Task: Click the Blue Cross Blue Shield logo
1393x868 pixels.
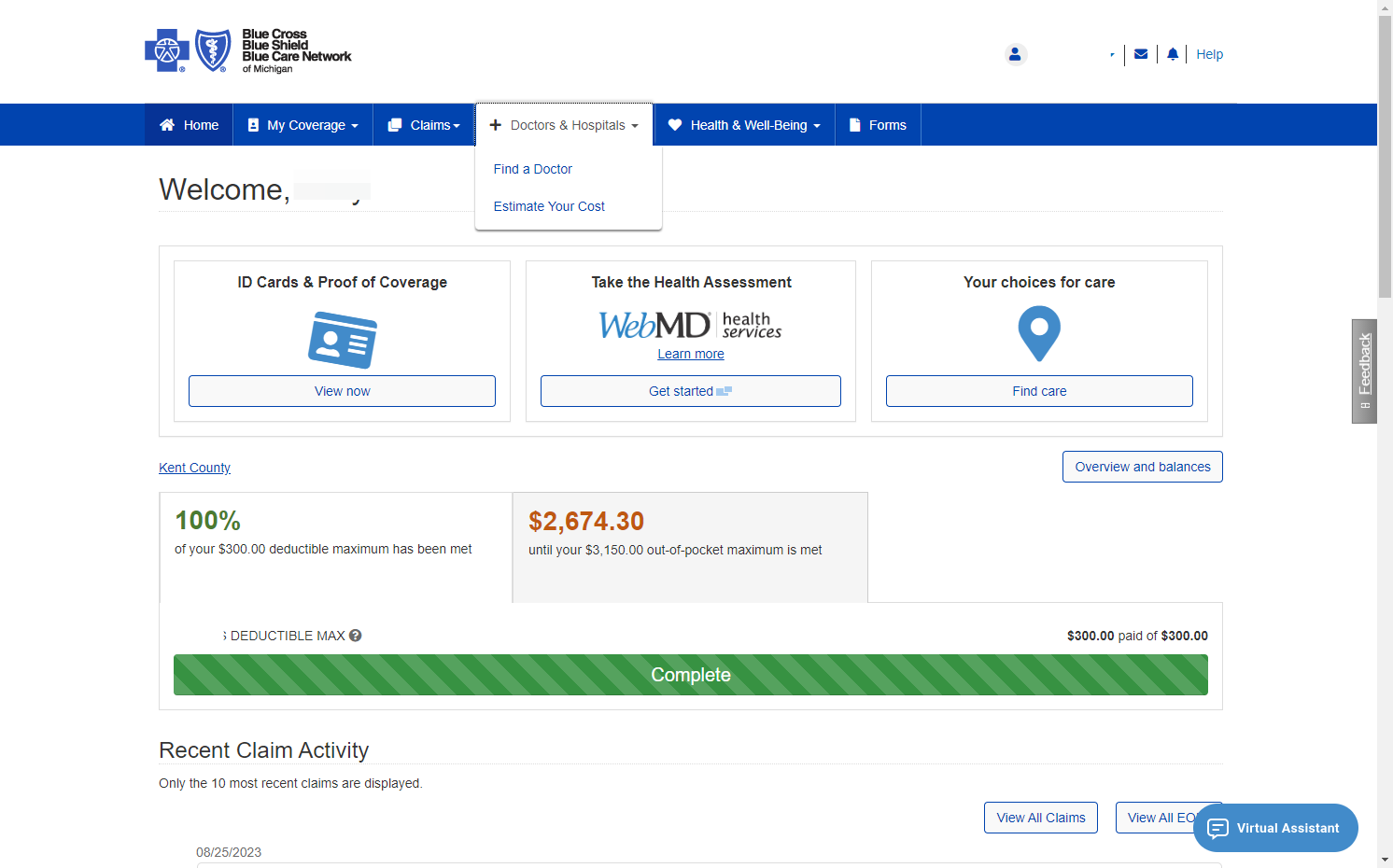Action: pos(247,51)
